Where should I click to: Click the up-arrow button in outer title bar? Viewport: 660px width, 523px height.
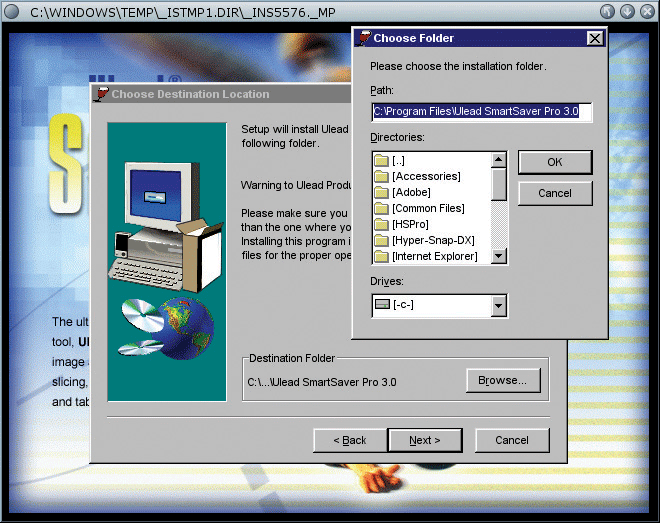click(x=607, y=11)
